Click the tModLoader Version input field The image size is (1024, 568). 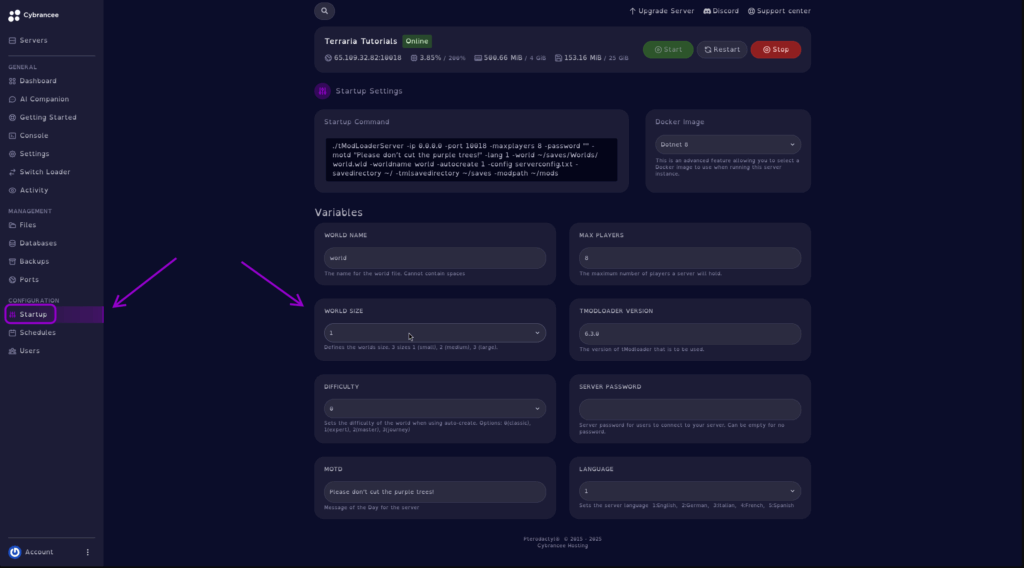[x=690, y=334]
